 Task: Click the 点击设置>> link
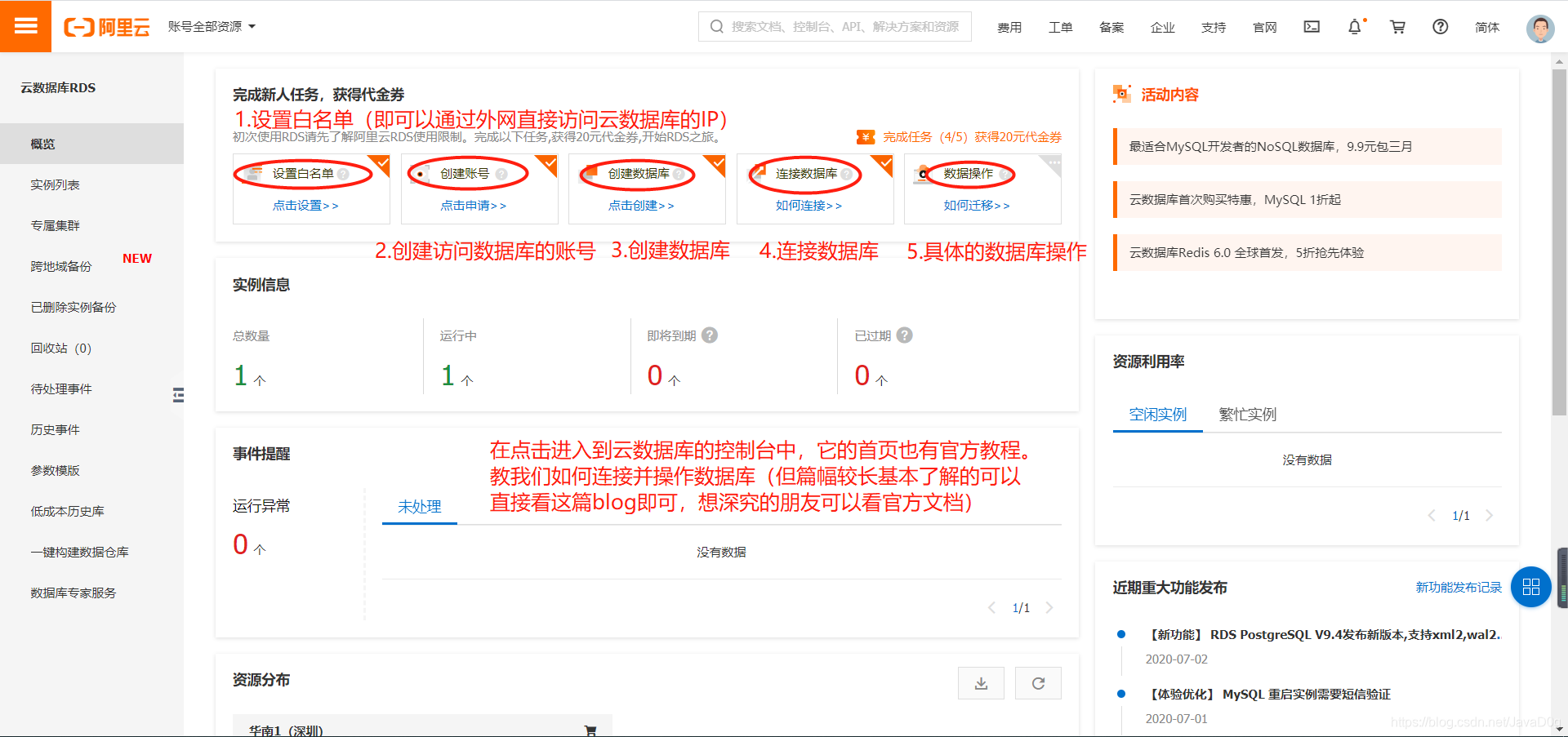tap(305, 206)
